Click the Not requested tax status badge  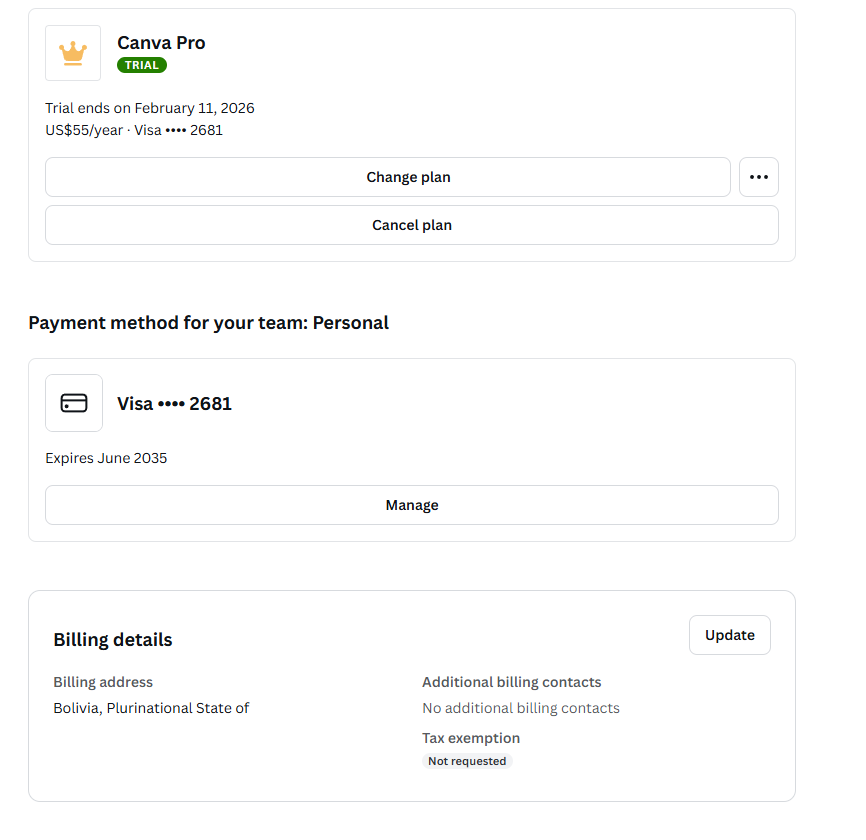(x=467, y=761)
